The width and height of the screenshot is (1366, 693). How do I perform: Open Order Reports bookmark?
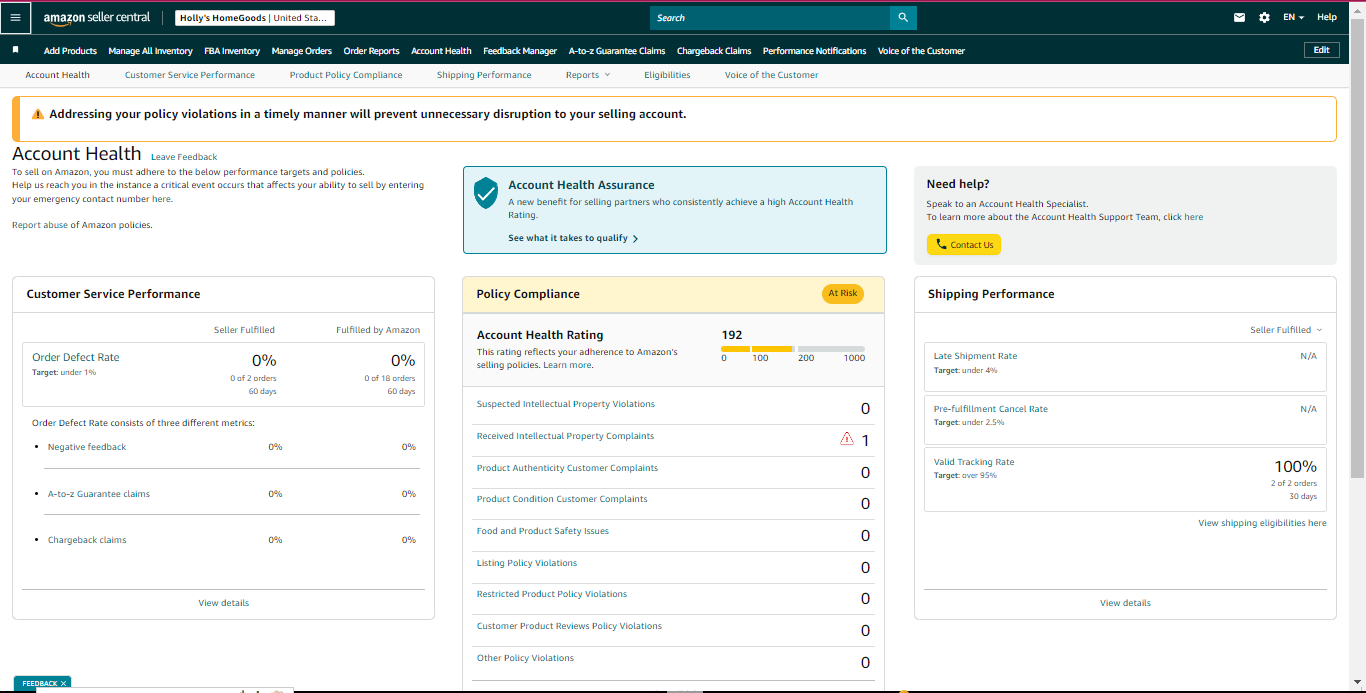[x=371, y=51]
